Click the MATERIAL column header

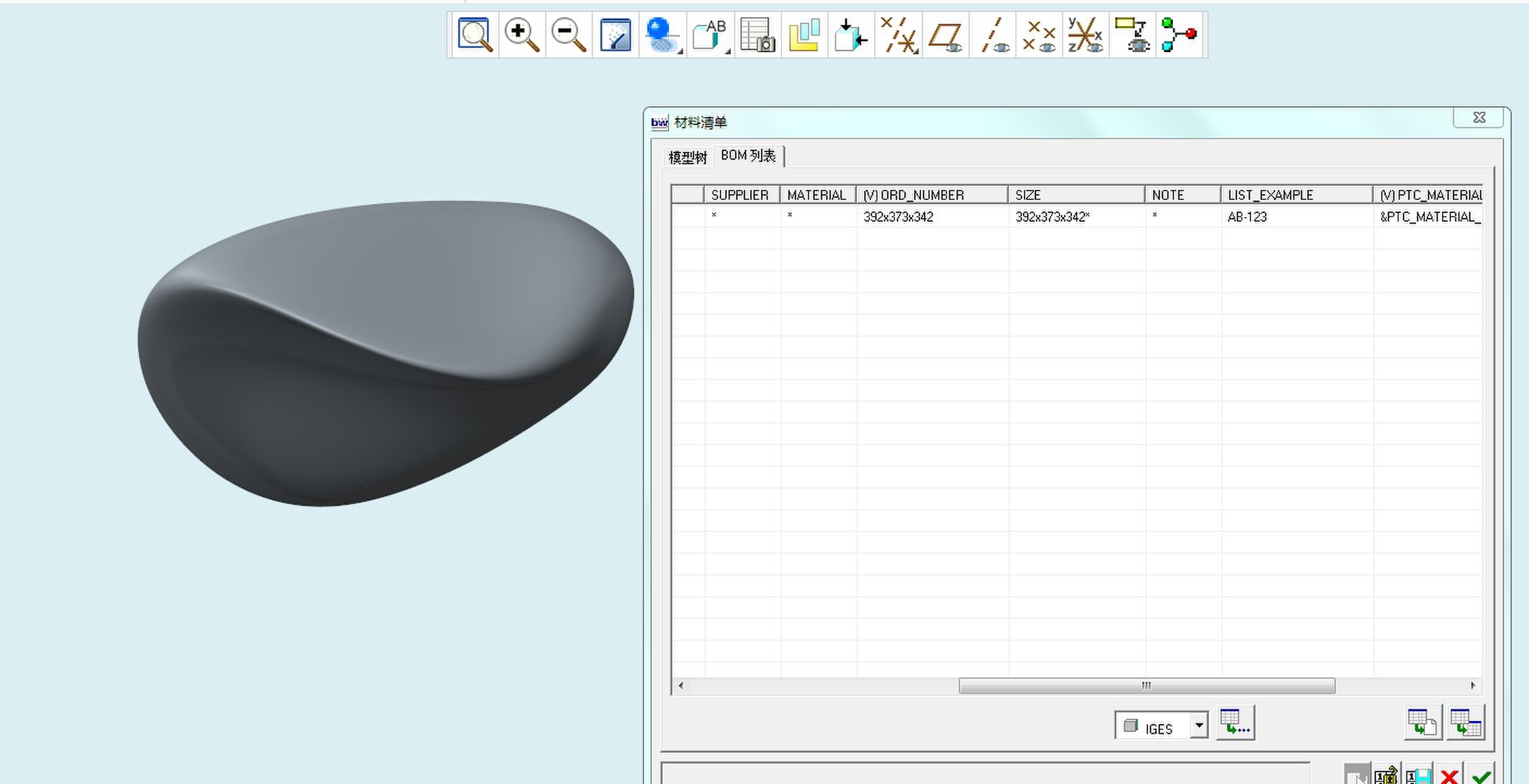tap(818, 195)
